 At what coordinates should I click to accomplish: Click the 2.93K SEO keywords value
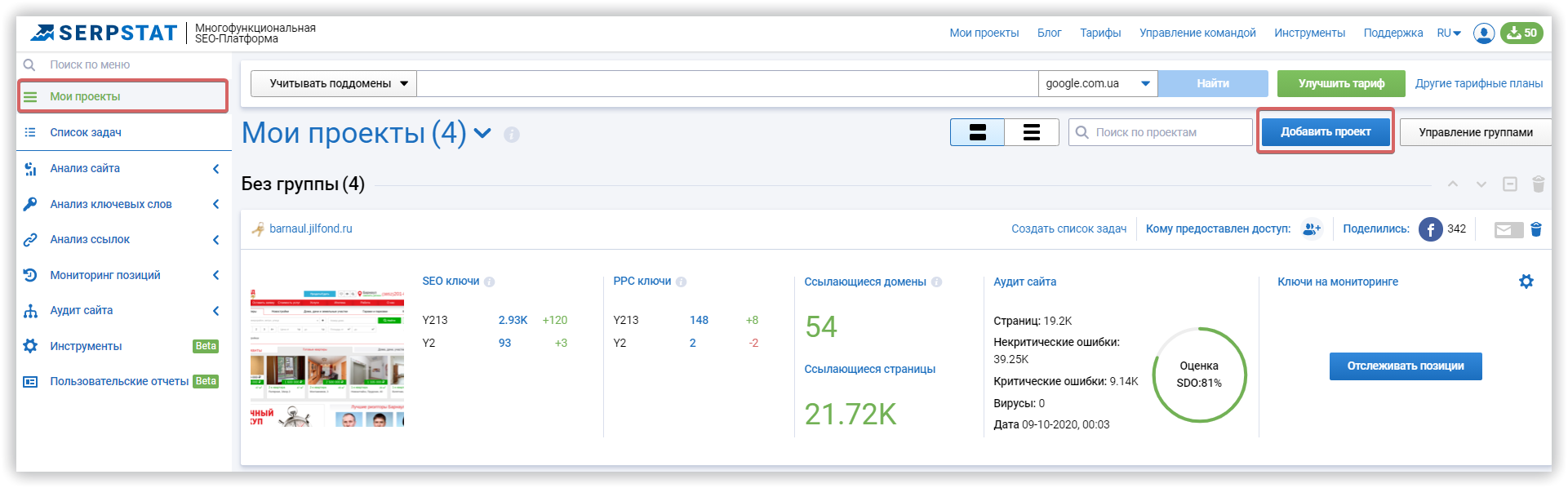tap(513, 321)
